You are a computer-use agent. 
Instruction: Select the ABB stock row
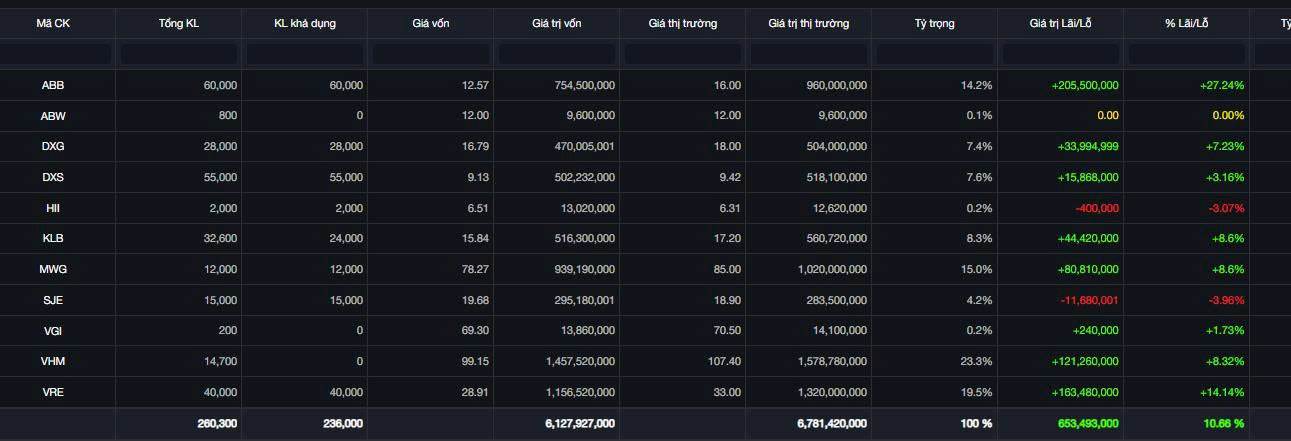click(53, 86)
